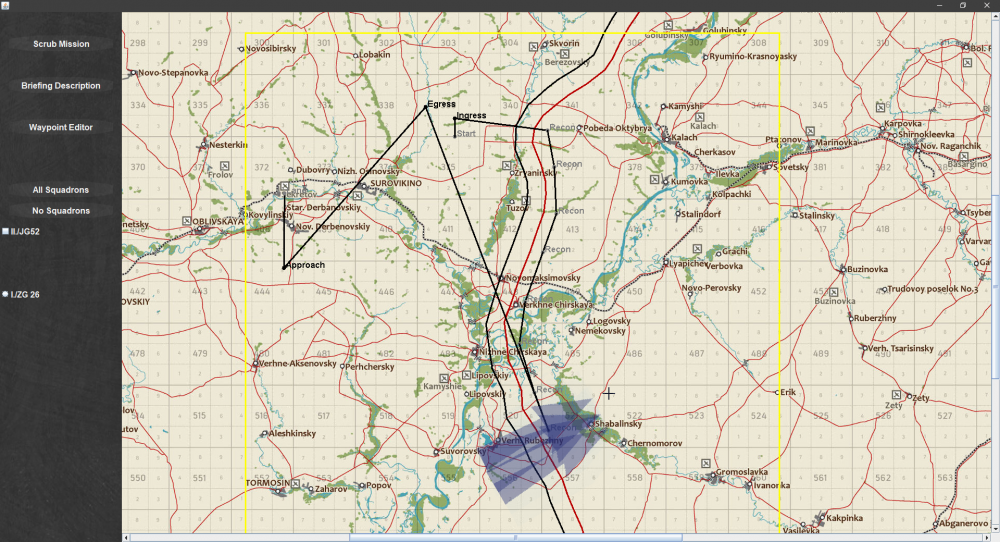Click the horizontal map scrollbar thumb
The width and height of the screenshot is (1000, 542).
[x=515, y=538]
